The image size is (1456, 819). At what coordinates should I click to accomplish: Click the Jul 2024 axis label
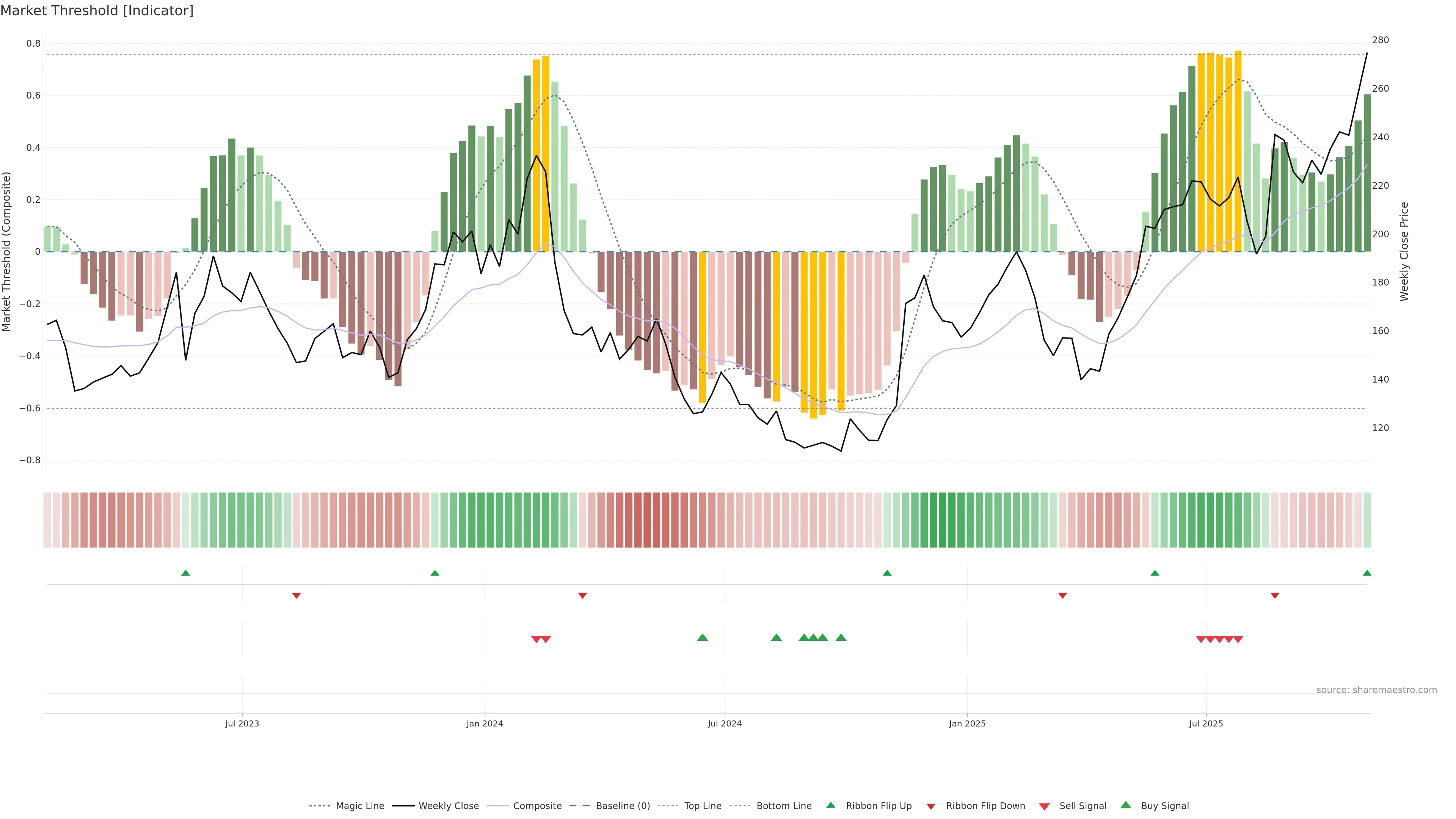tap(725, 723)
